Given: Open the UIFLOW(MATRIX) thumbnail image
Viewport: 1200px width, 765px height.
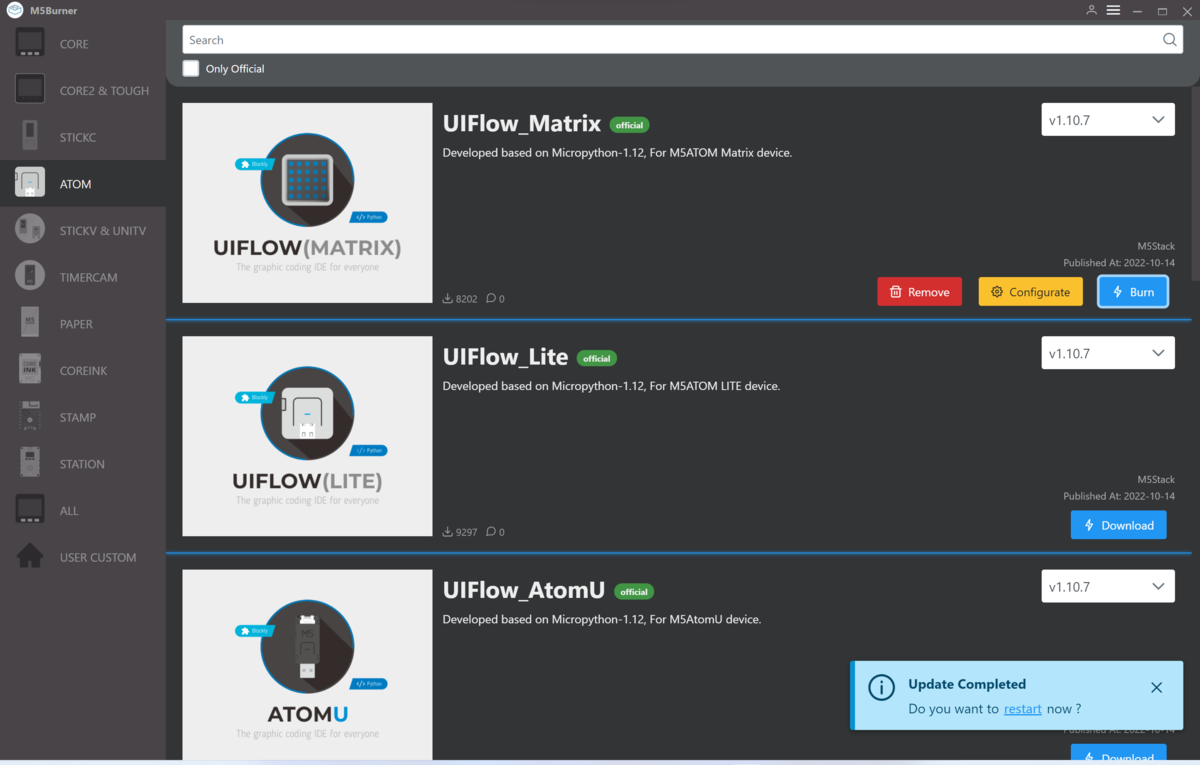Looking at the screenshot, I should [x=307, y=203].
